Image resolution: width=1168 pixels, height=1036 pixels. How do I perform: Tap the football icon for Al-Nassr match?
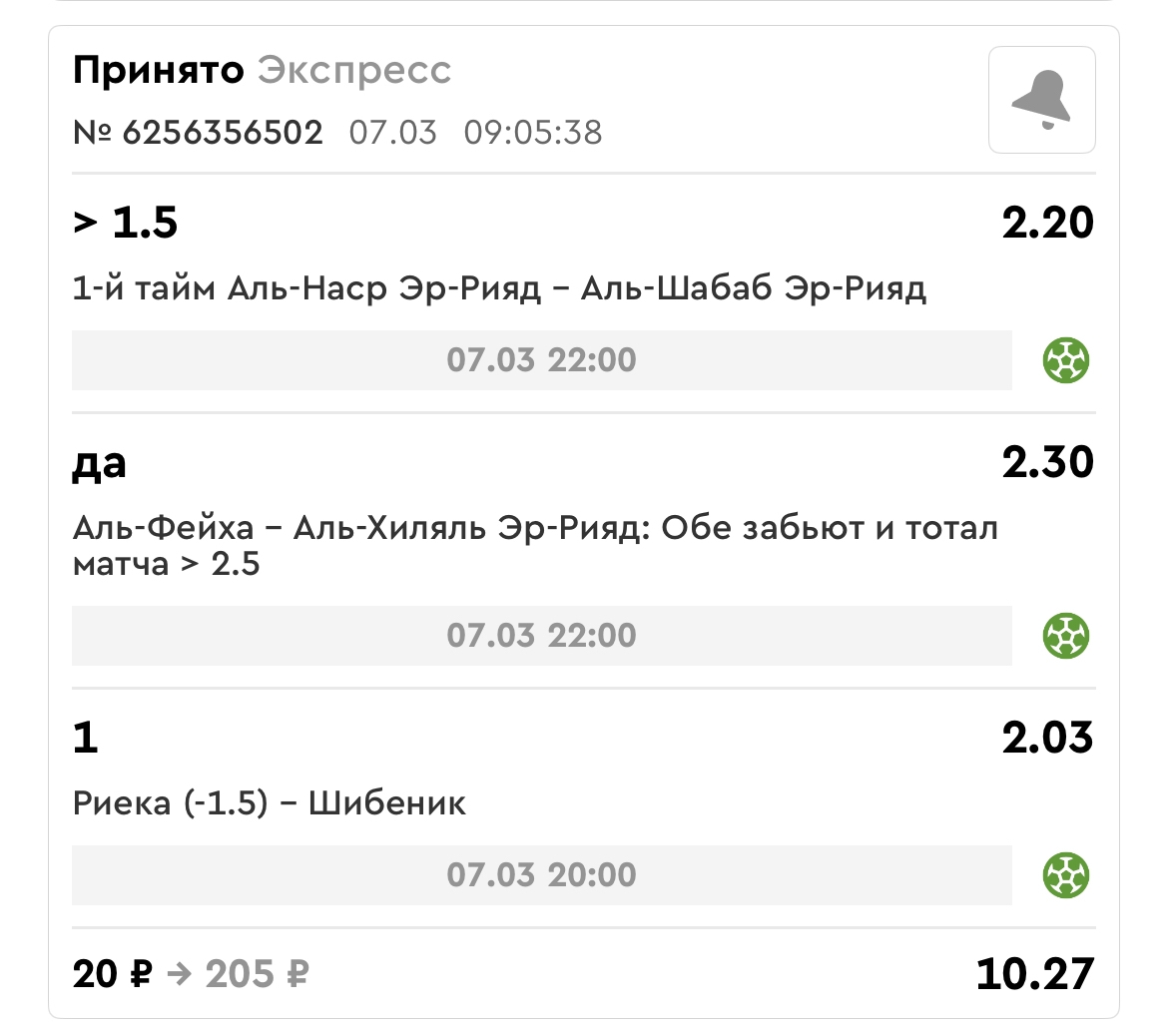(x=1065, y=360)
